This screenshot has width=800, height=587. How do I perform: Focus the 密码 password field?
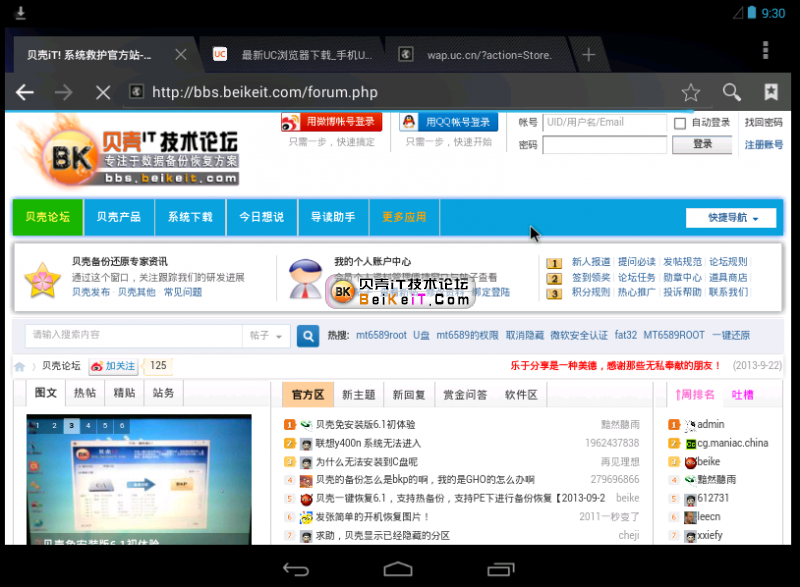605,145
